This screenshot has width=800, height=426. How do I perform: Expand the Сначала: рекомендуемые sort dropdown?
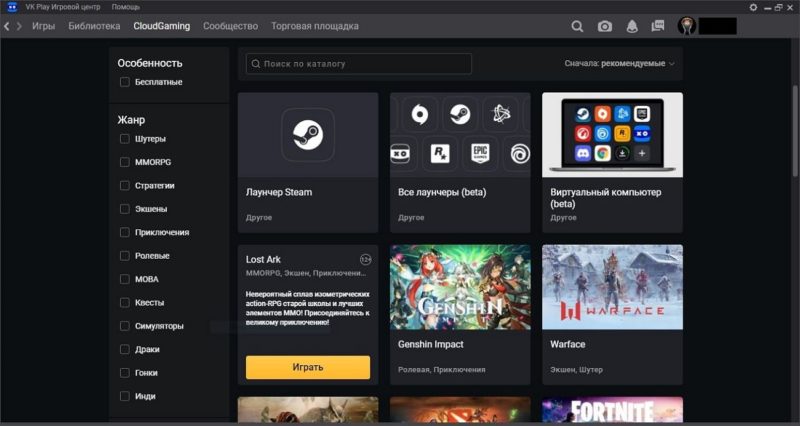pos(619,64)
